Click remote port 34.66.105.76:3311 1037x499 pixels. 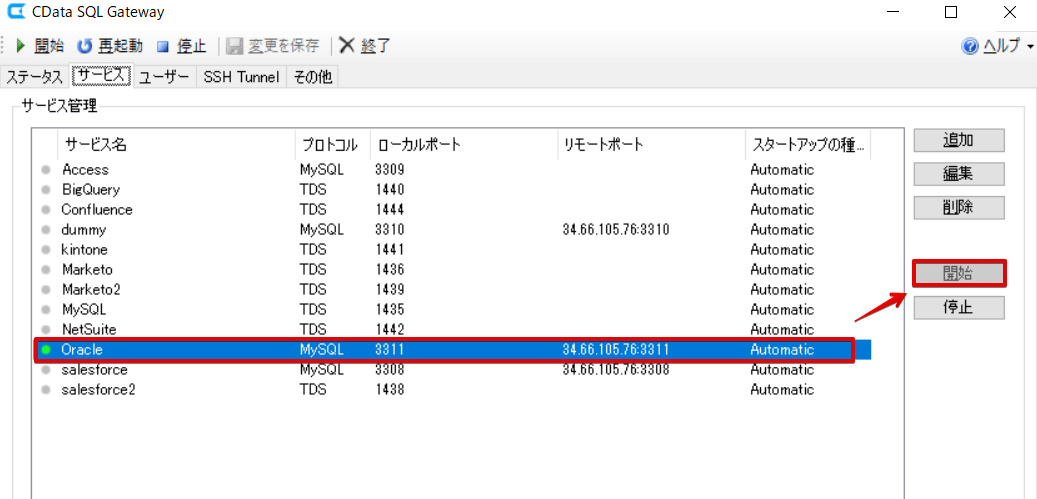616,350
